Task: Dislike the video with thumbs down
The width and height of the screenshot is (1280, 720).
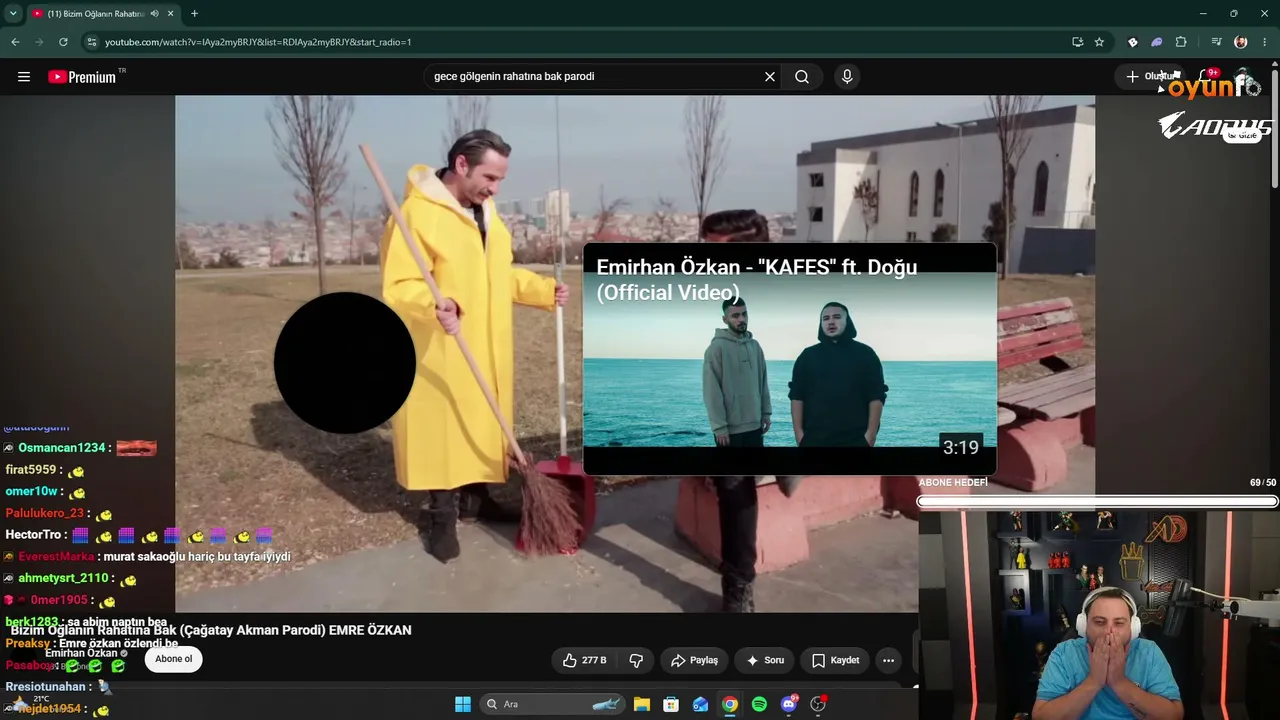Action: click(636, 660)
